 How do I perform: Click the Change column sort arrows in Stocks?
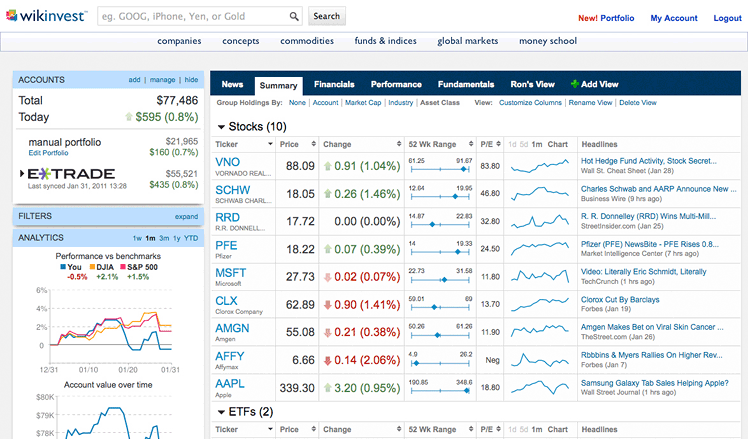coord(399,144)
